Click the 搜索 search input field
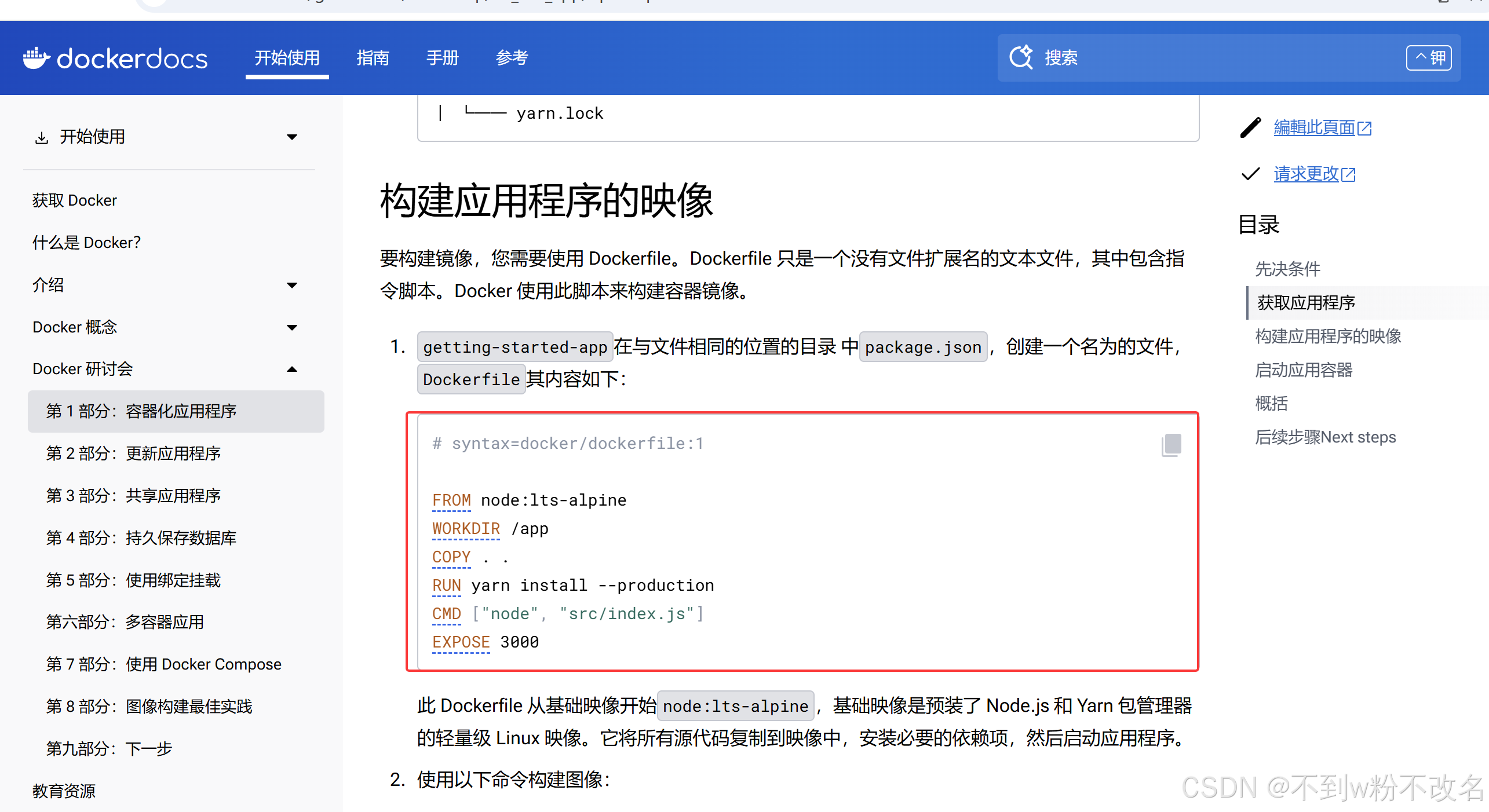1489x812 pixels. pos(1229,57)
